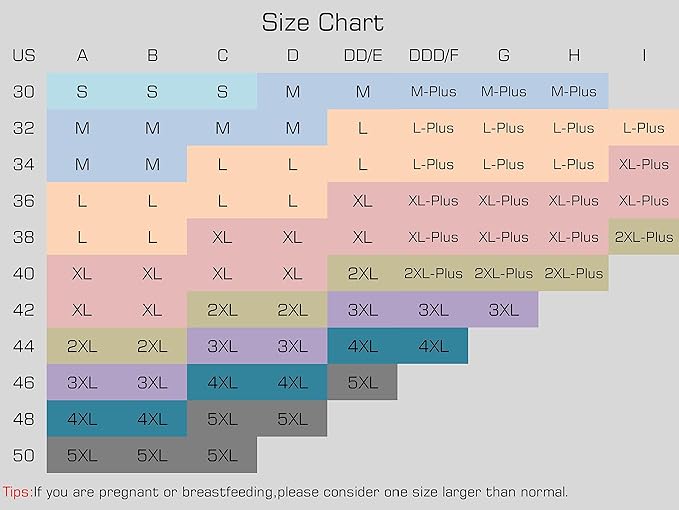679x510 pixels.
Task: Select the DD/E column header
Action: coord(362,56)
